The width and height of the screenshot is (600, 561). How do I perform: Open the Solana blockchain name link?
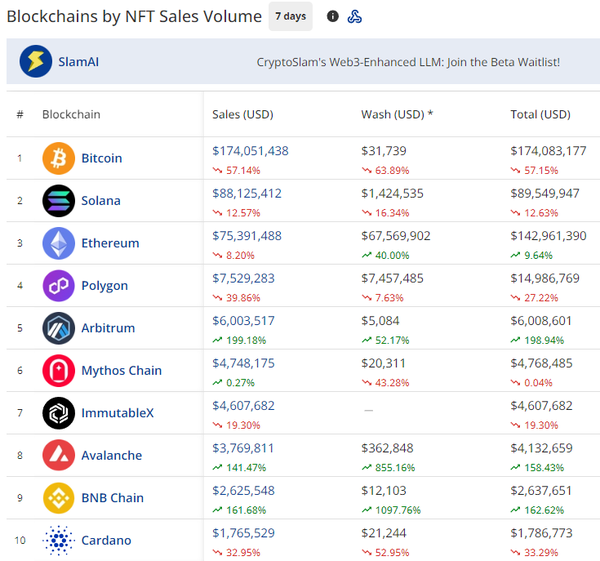coord(100,201)
